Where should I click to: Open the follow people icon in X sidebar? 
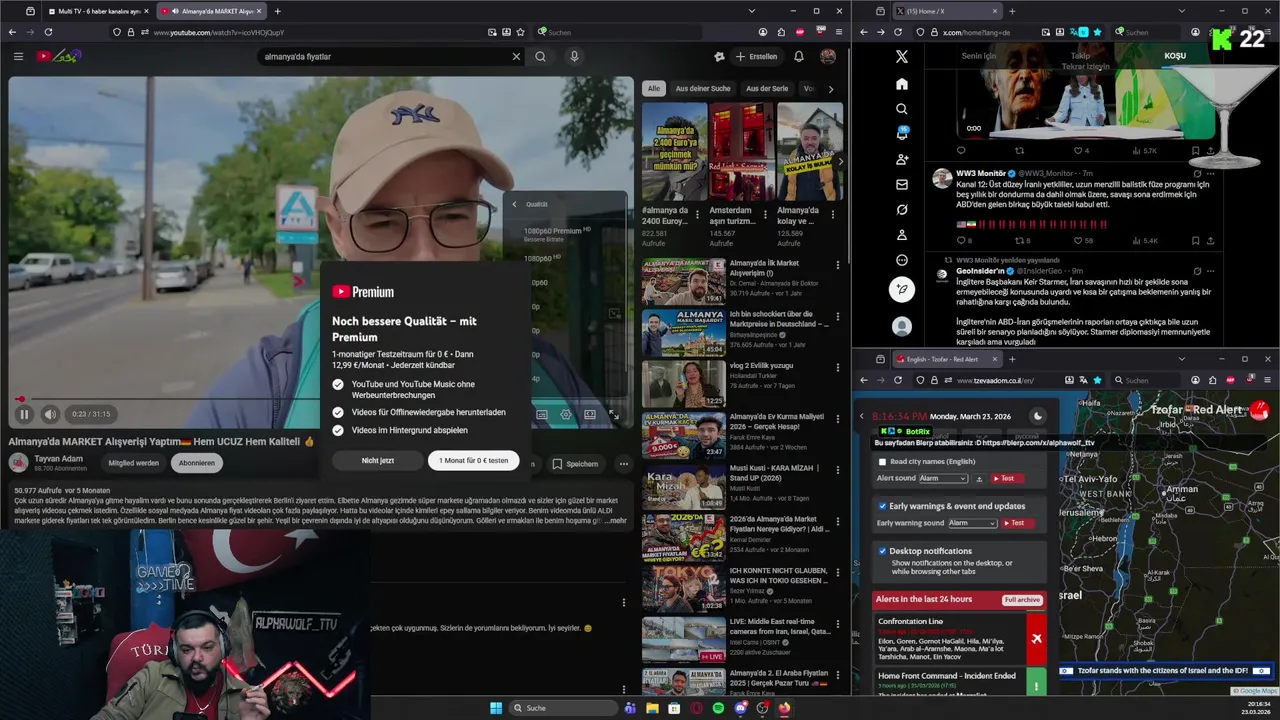point(902,159)
